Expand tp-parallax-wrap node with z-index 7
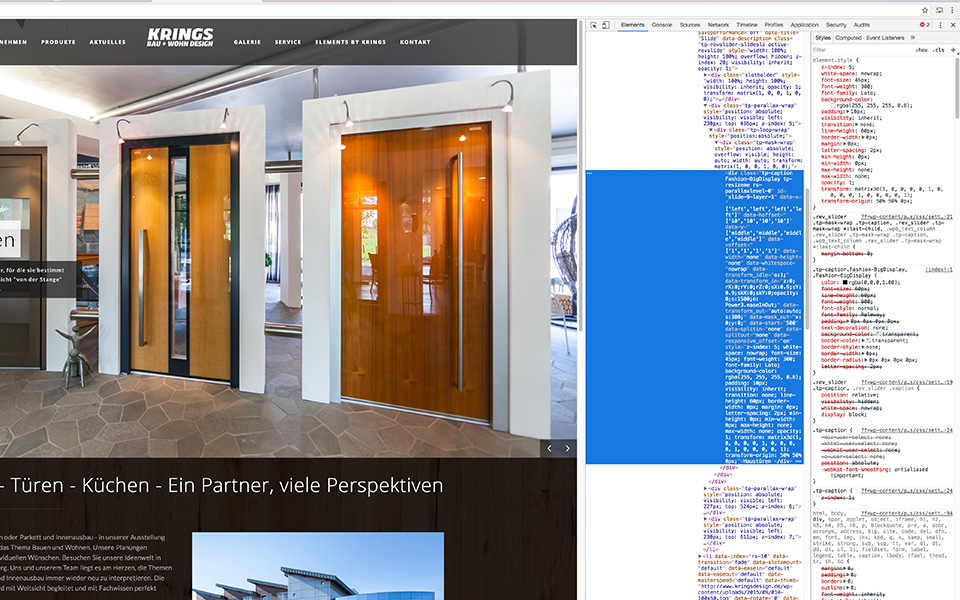Screen dimensions: 960x600 [x=706, y=519]
